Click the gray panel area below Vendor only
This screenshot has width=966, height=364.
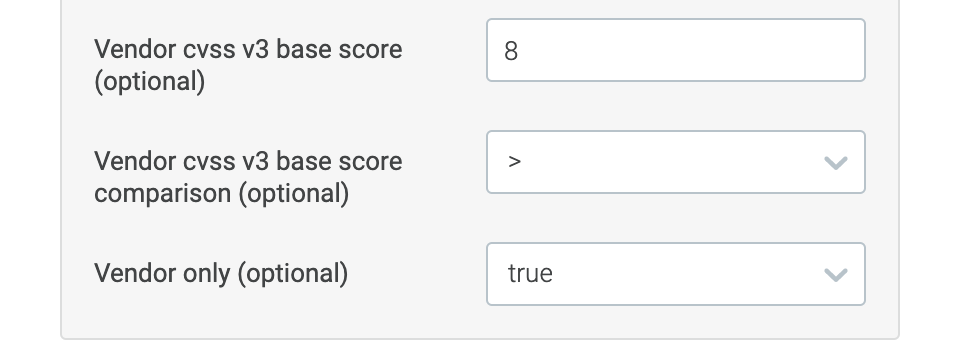(480, 322)
